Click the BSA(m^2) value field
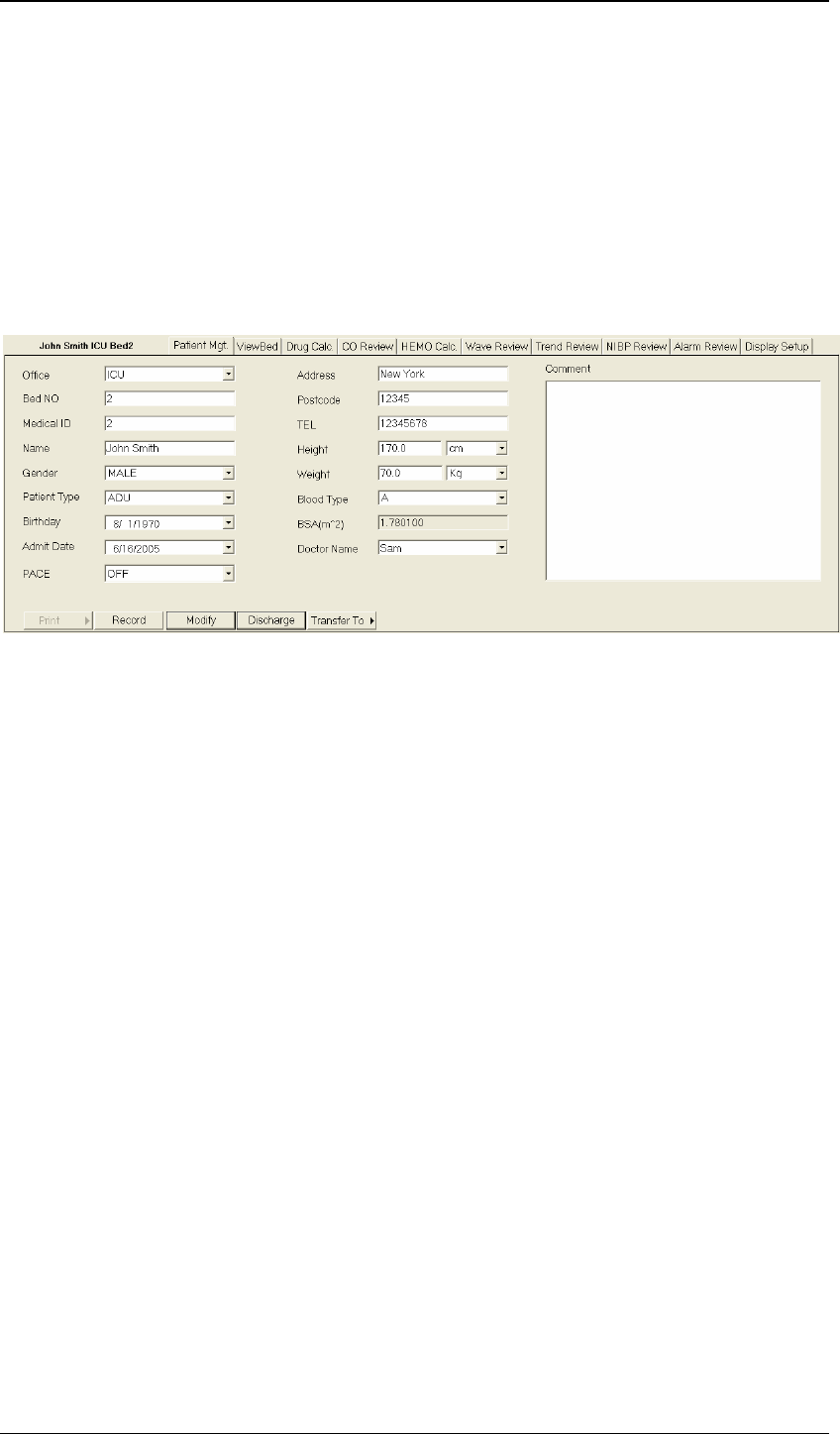Image resolution: width=840 pixels, height=1434 pixels. click(x=442, y=522)
